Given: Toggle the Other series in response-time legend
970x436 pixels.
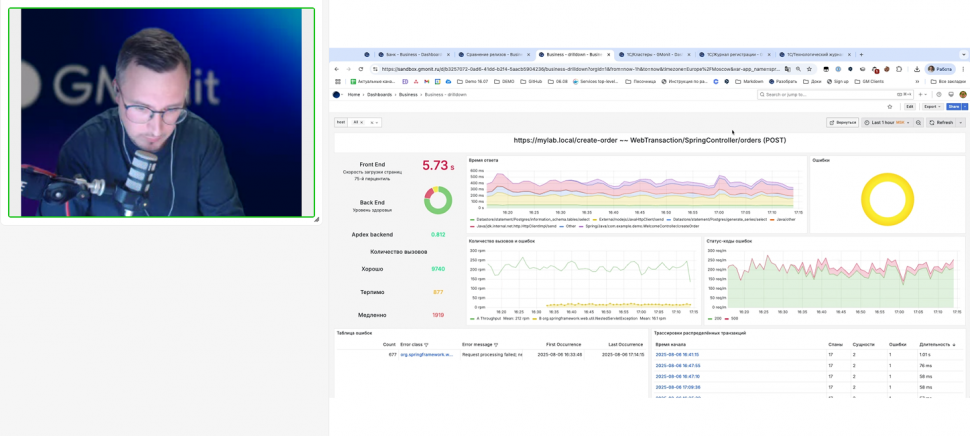Looking at the screenshot, I should pyautogui.click(x=570, y=226).
